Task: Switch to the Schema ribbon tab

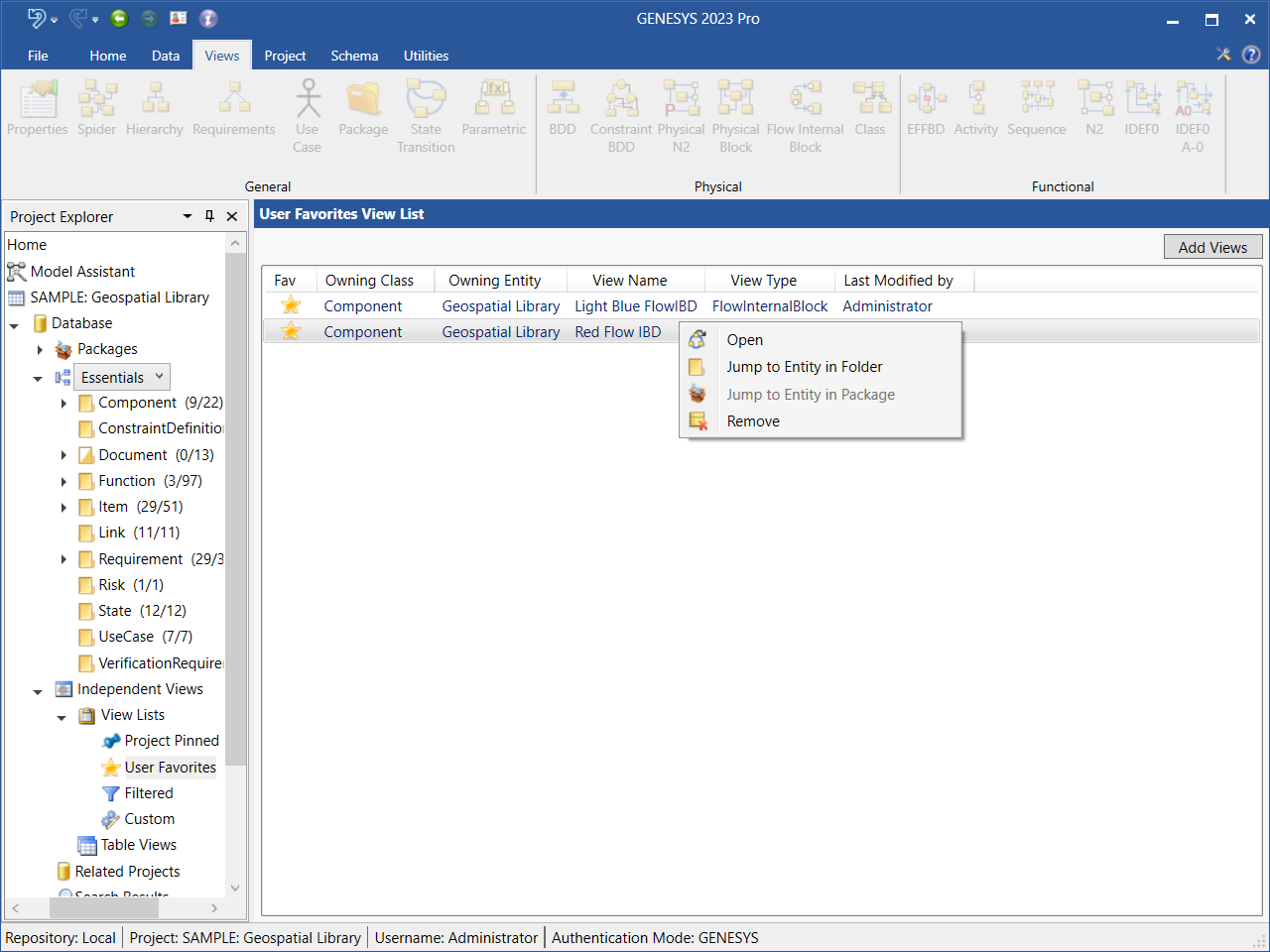Action: [354, 56]
